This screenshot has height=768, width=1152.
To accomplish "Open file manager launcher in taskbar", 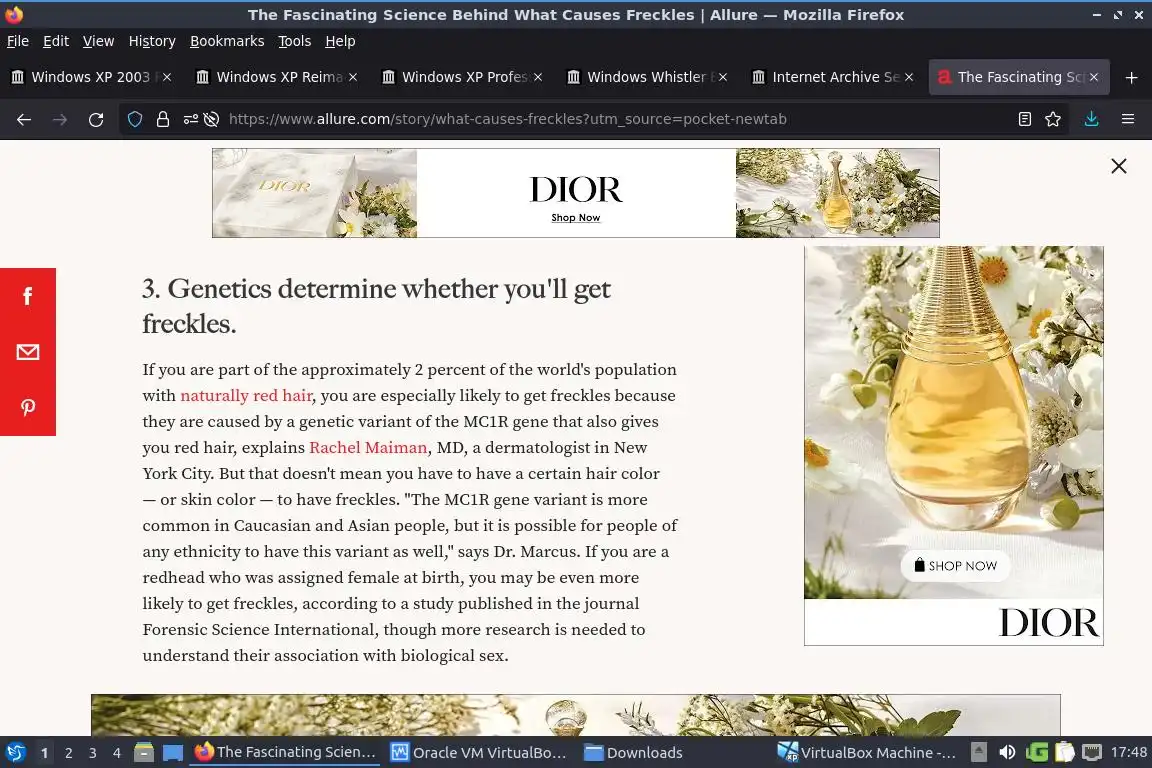I will 144,753.
